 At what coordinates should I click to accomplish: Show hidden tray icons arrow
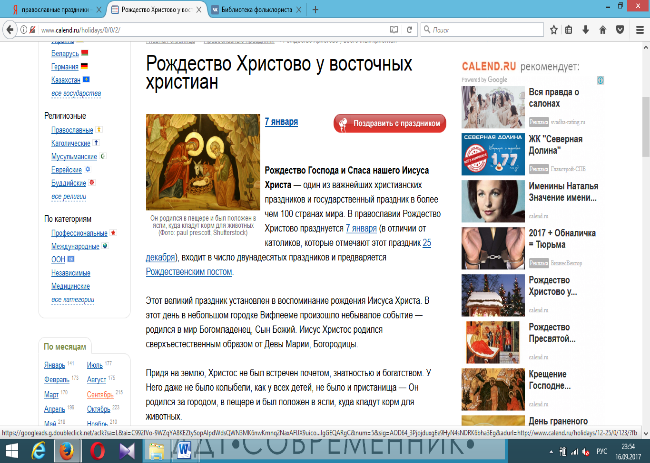(551, 452)
